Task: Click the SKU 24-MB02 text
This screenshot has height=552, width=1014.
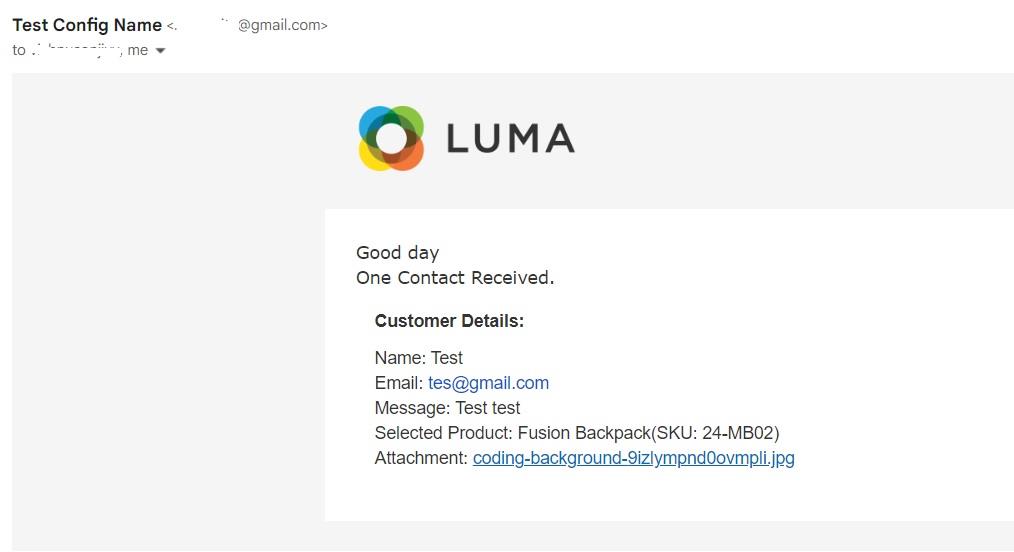Action: coord(736,433)
